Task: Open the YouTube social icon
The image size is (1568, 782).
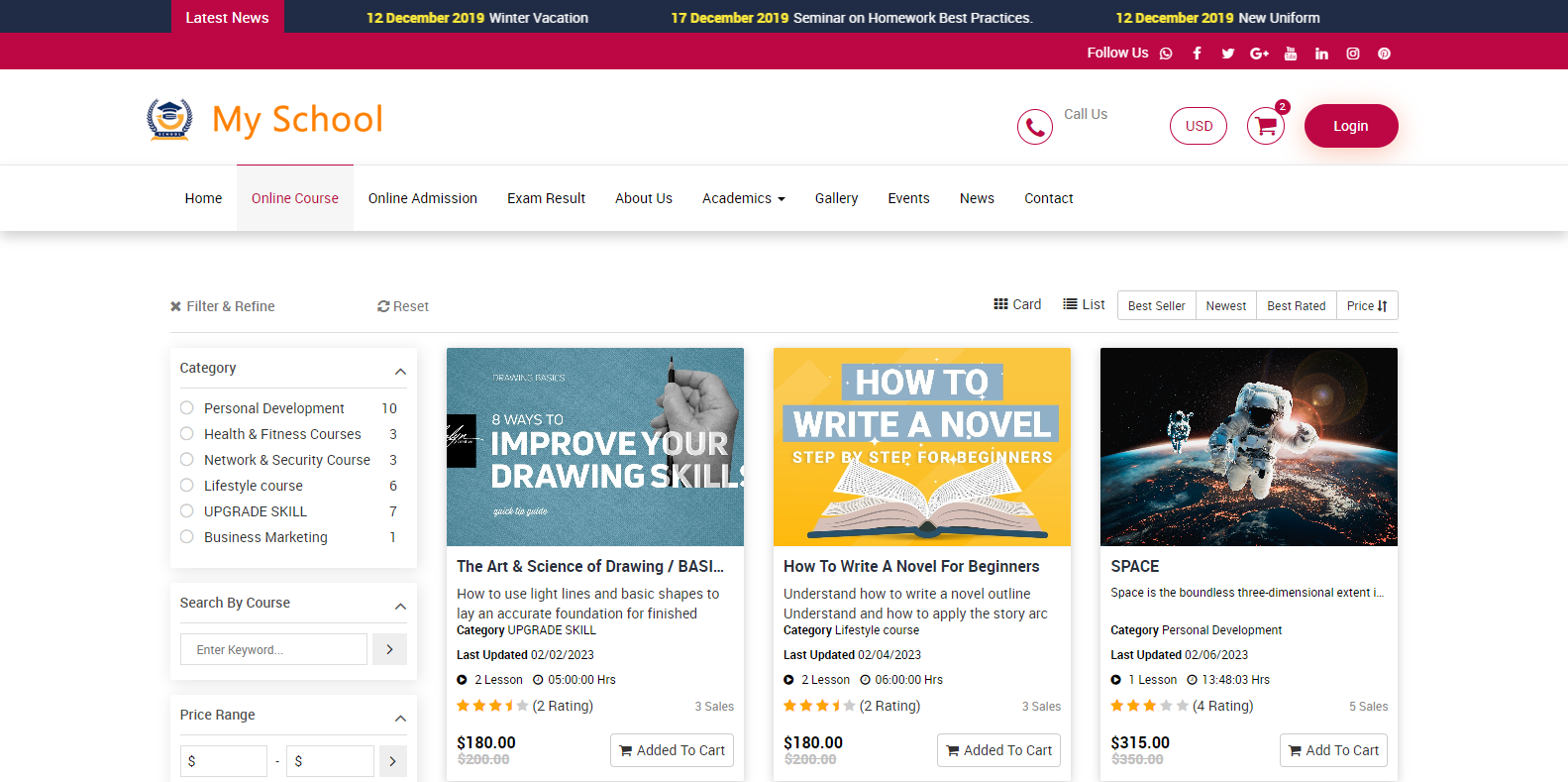Action: coord(1290,54)
